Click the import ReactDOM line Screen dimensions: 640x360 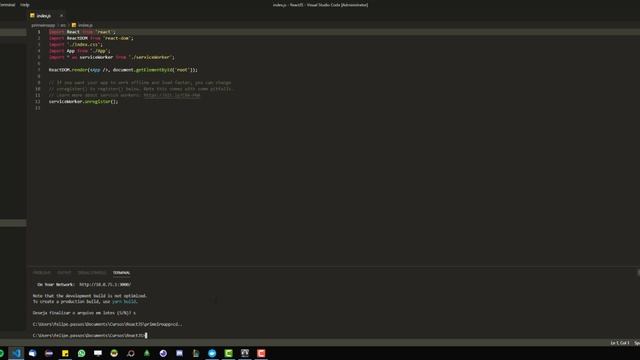click(x=91, y=38)
